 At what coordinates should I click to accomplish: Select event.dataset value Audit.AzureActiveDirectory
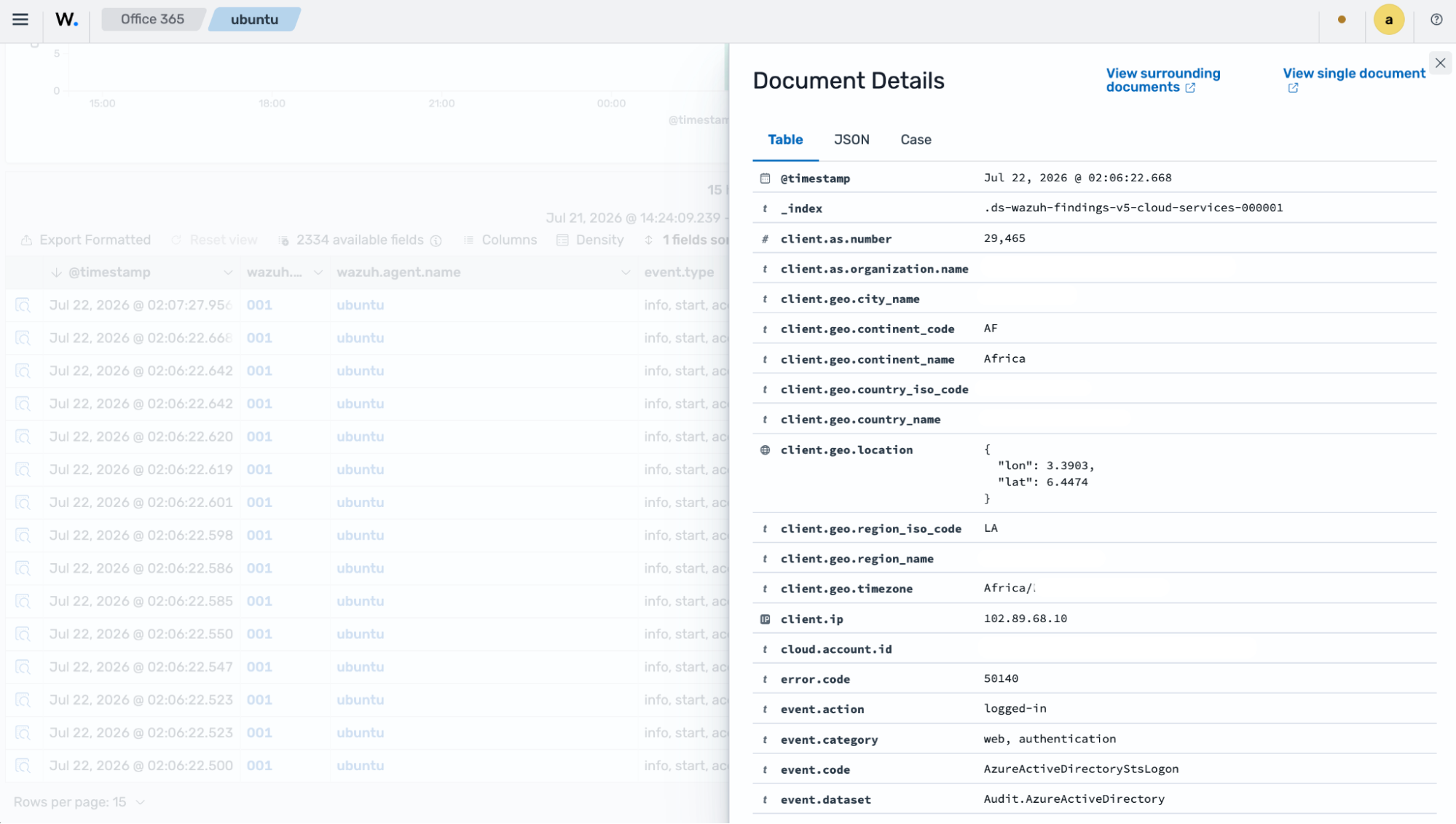click(x=1074, y=799)
